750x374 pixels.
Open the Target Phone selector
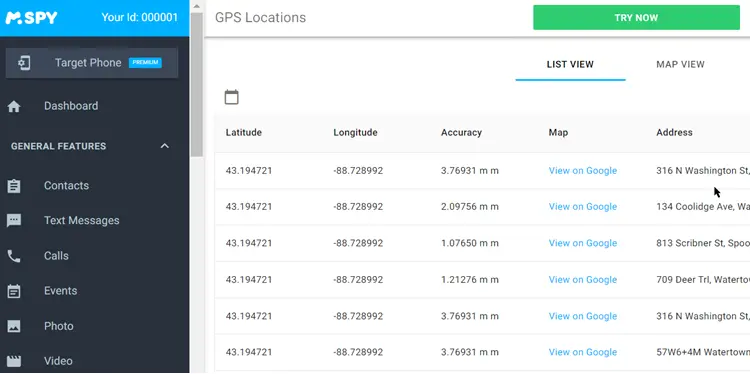[x=92, y=63]
